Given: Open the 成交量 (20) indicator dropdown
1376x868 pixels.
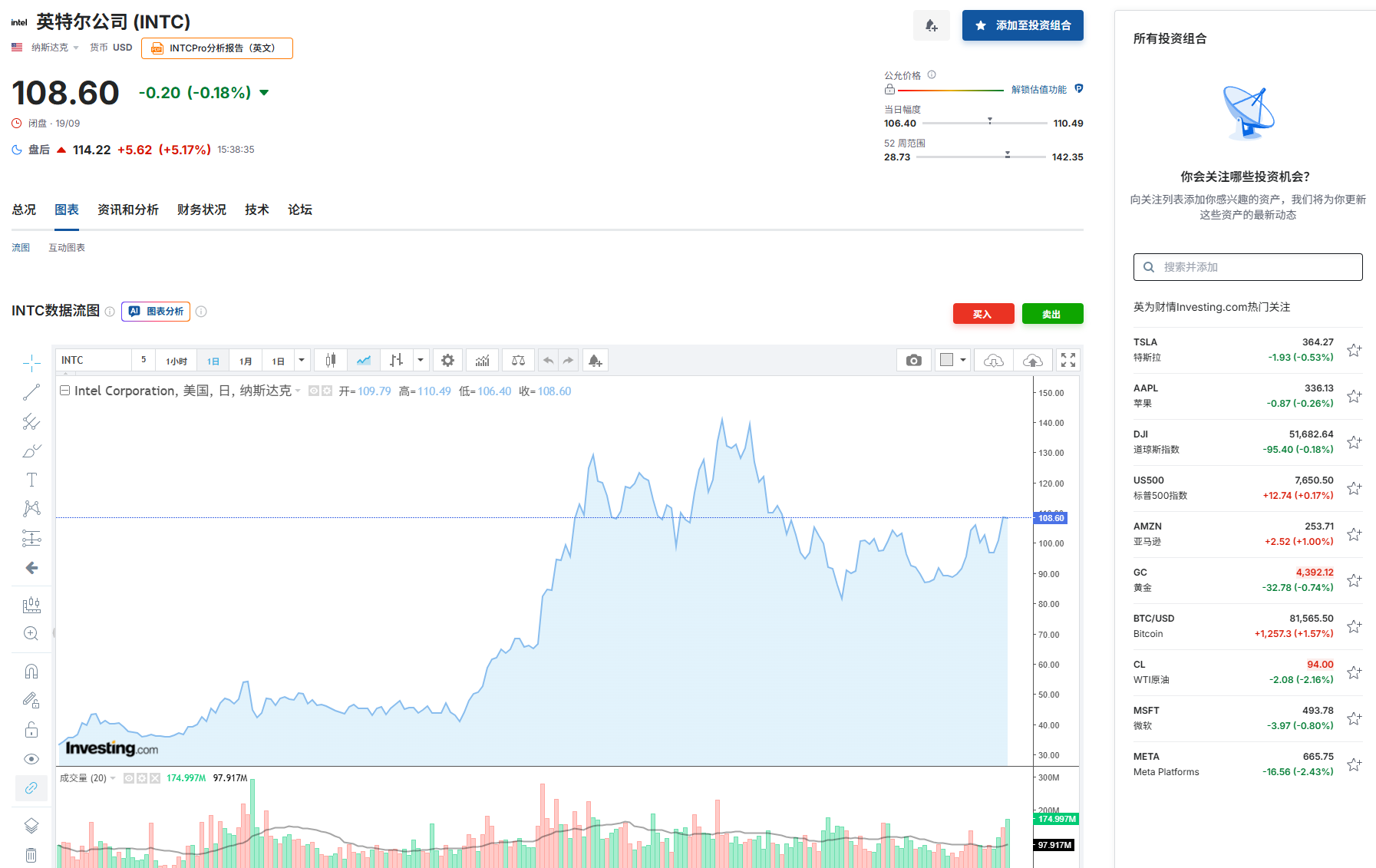Looking at the screenshot, I should (113, 778).
